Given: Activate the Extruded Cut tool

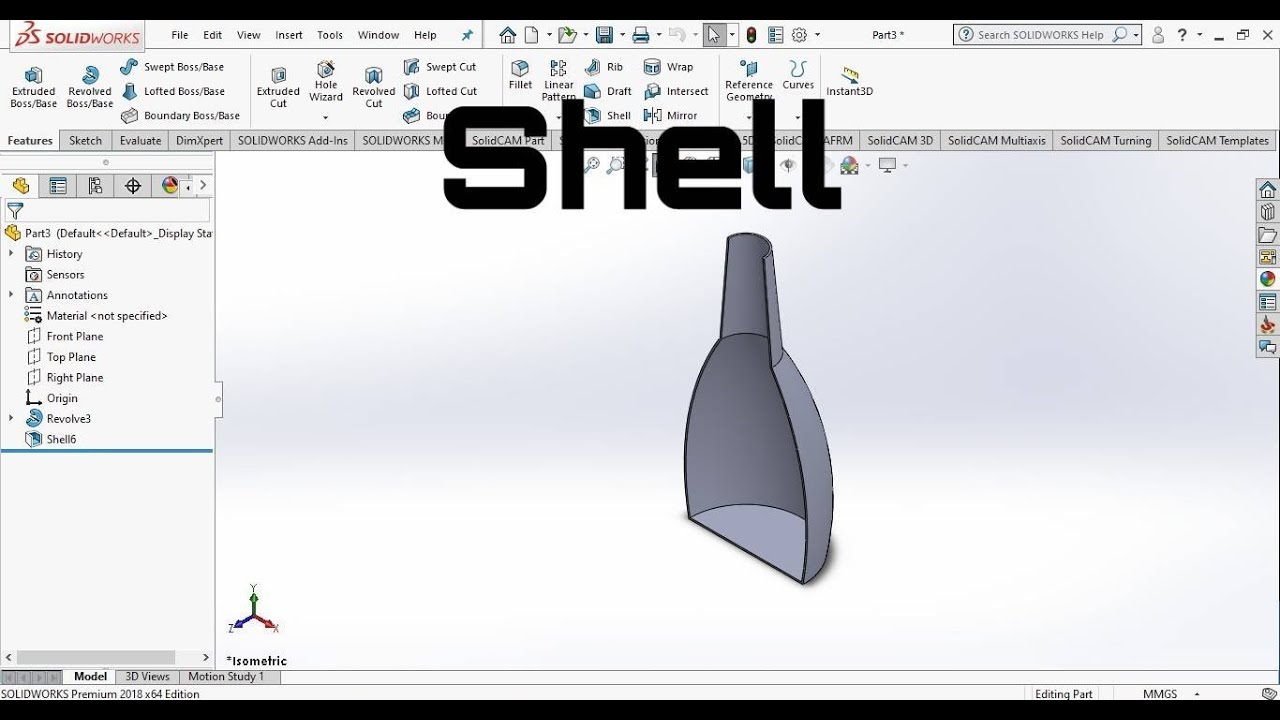Looking at the screenshot, I should coord(278,87).
